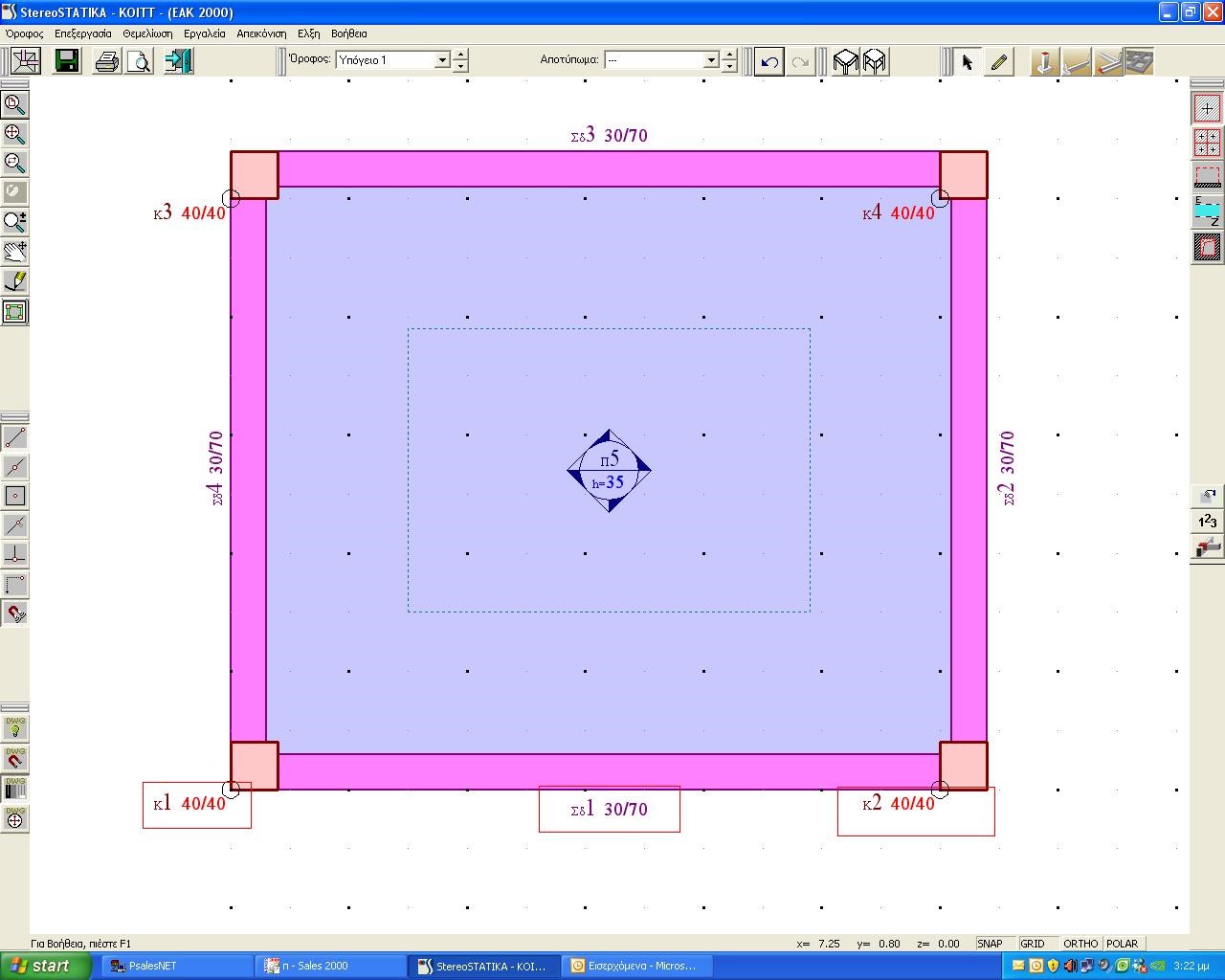The width and height of the screenshot is (1225, 980).
Task: Undo the last action
Action: (x=768, y=62)
